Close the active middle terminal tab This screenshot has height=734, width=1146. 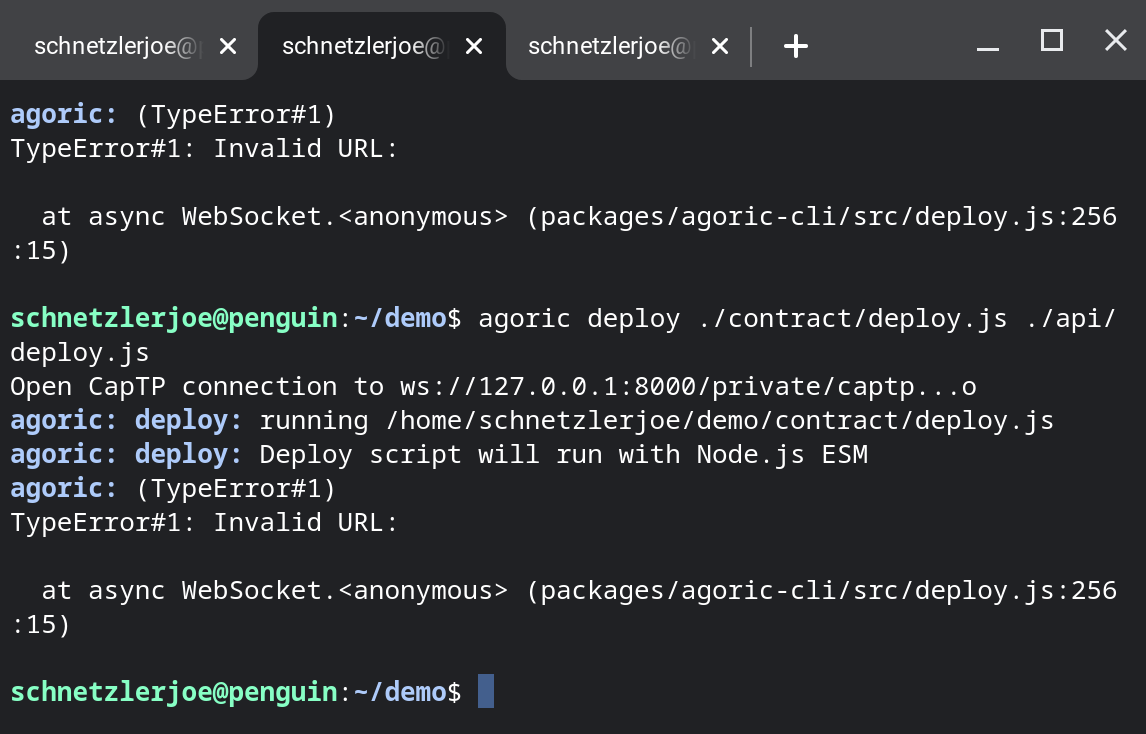coord(474,45)
